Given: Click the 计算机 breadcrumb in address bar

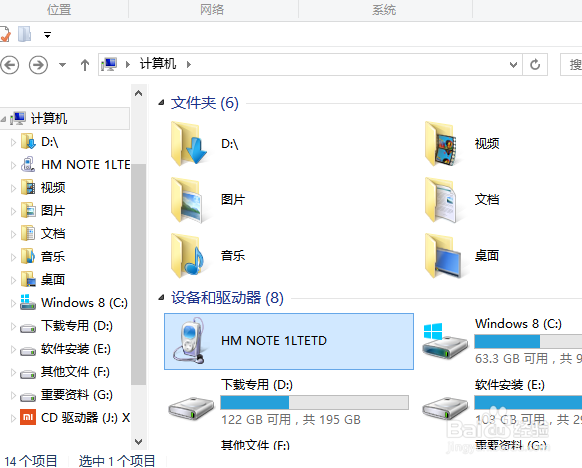Looking at the screenshot, I should point(158,64).
